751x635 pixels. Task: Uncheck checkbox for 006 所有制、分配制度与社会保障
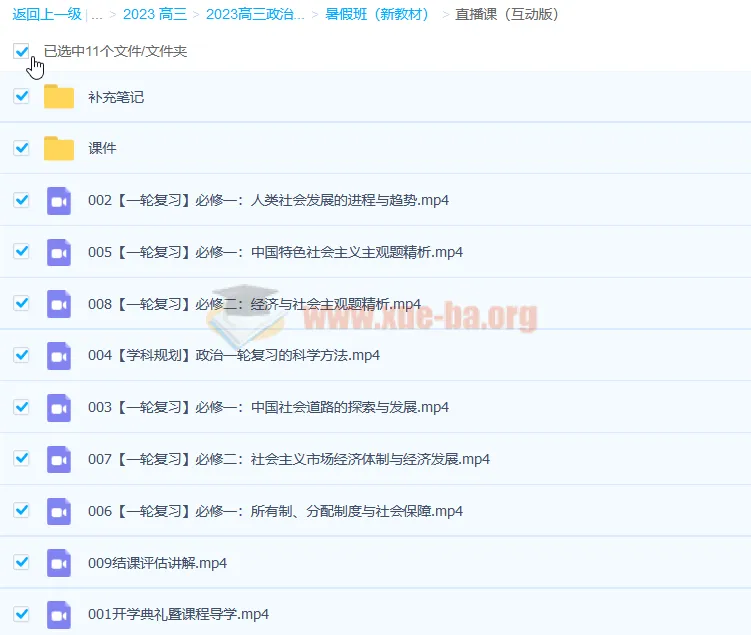click(x=21, y=510)
